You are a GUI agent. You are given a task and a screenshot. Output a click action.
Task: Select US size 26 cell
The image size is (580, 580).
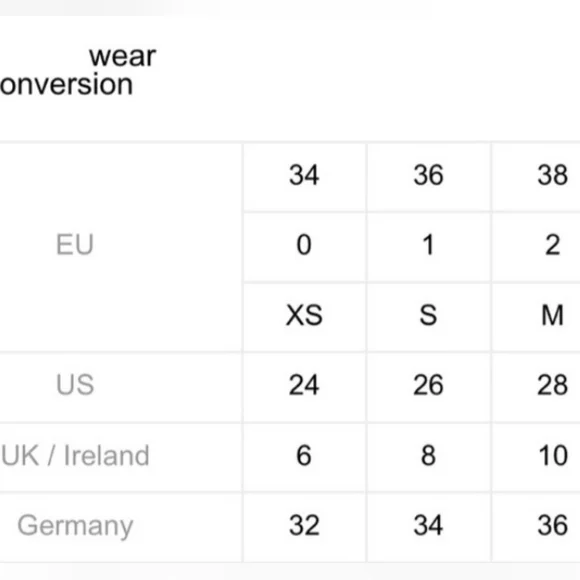pos(428,385)
